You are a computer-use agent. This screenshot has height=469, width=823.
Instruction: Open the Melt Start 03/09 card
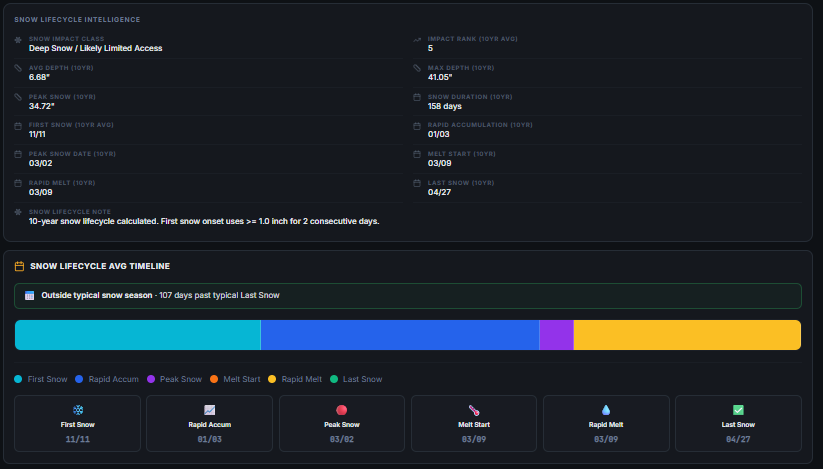[473, 423]
